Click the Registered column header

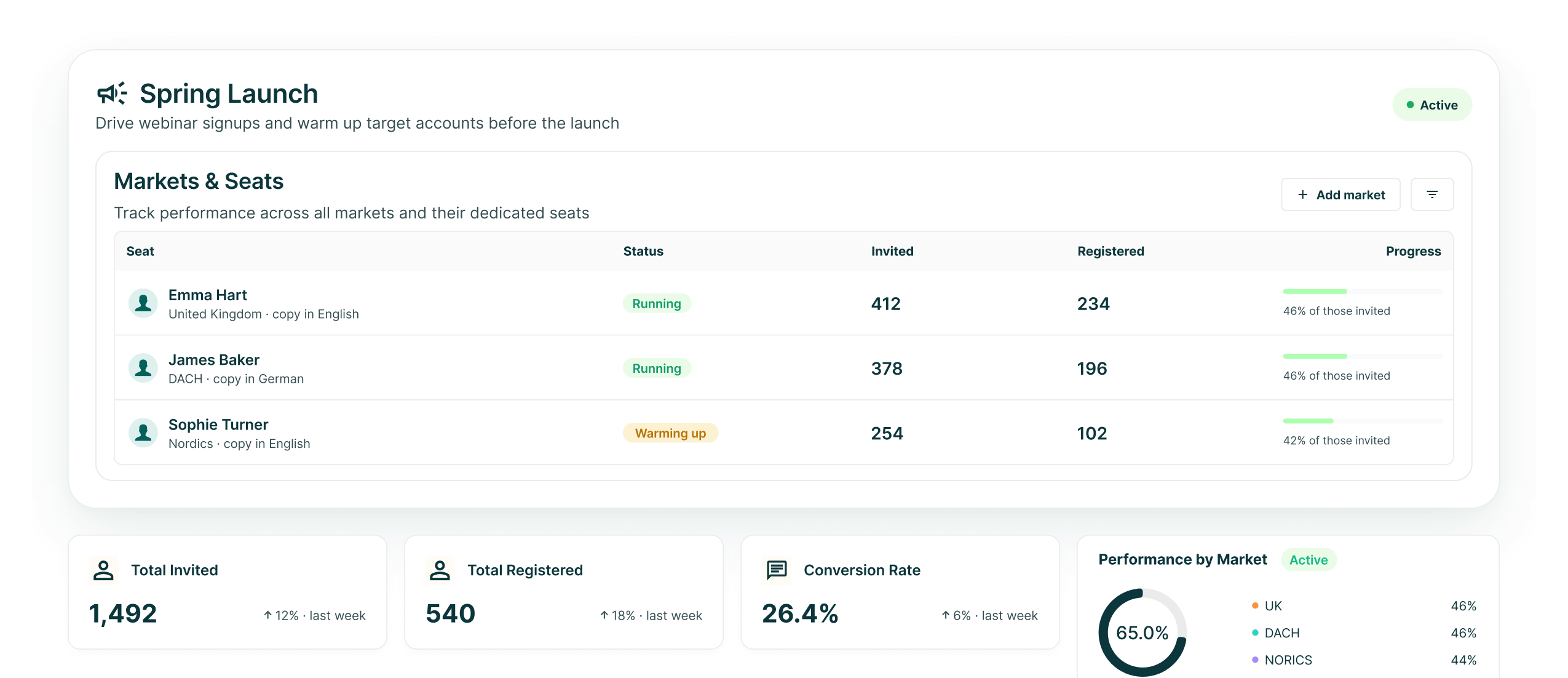click(1111, 251)
